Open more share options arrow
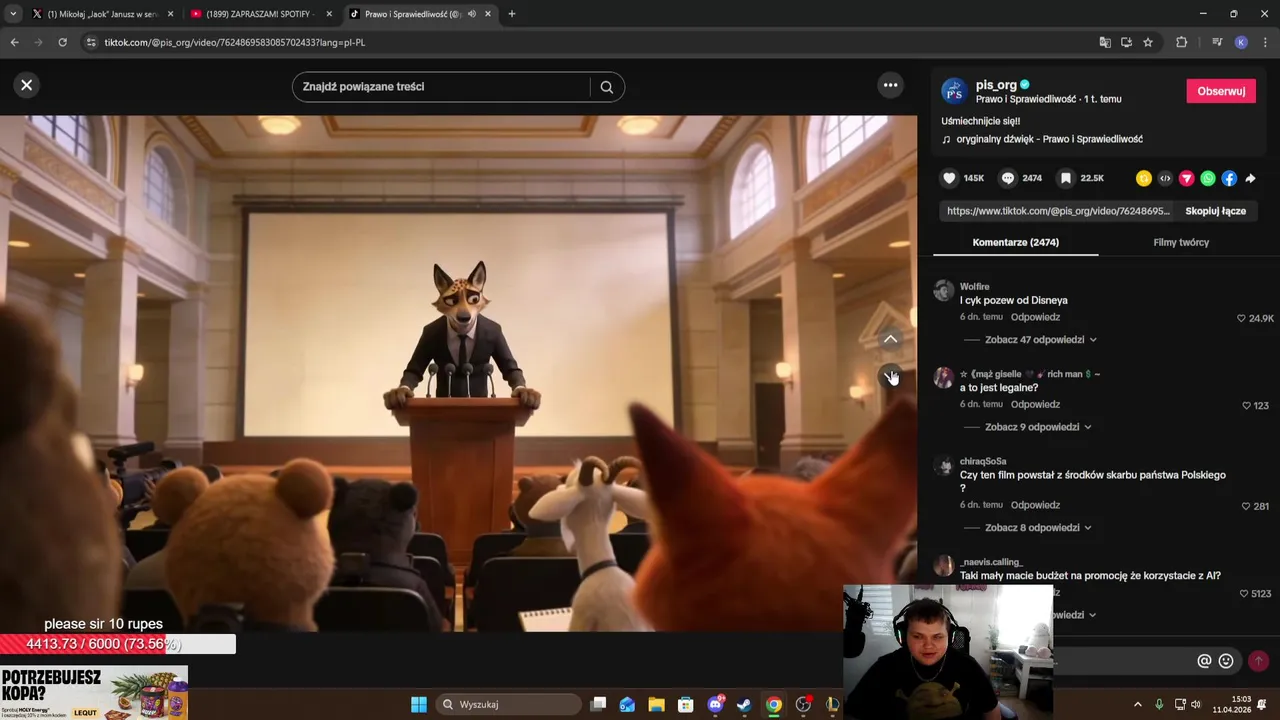This screenshot has width=1280, height=720. 1250,178
